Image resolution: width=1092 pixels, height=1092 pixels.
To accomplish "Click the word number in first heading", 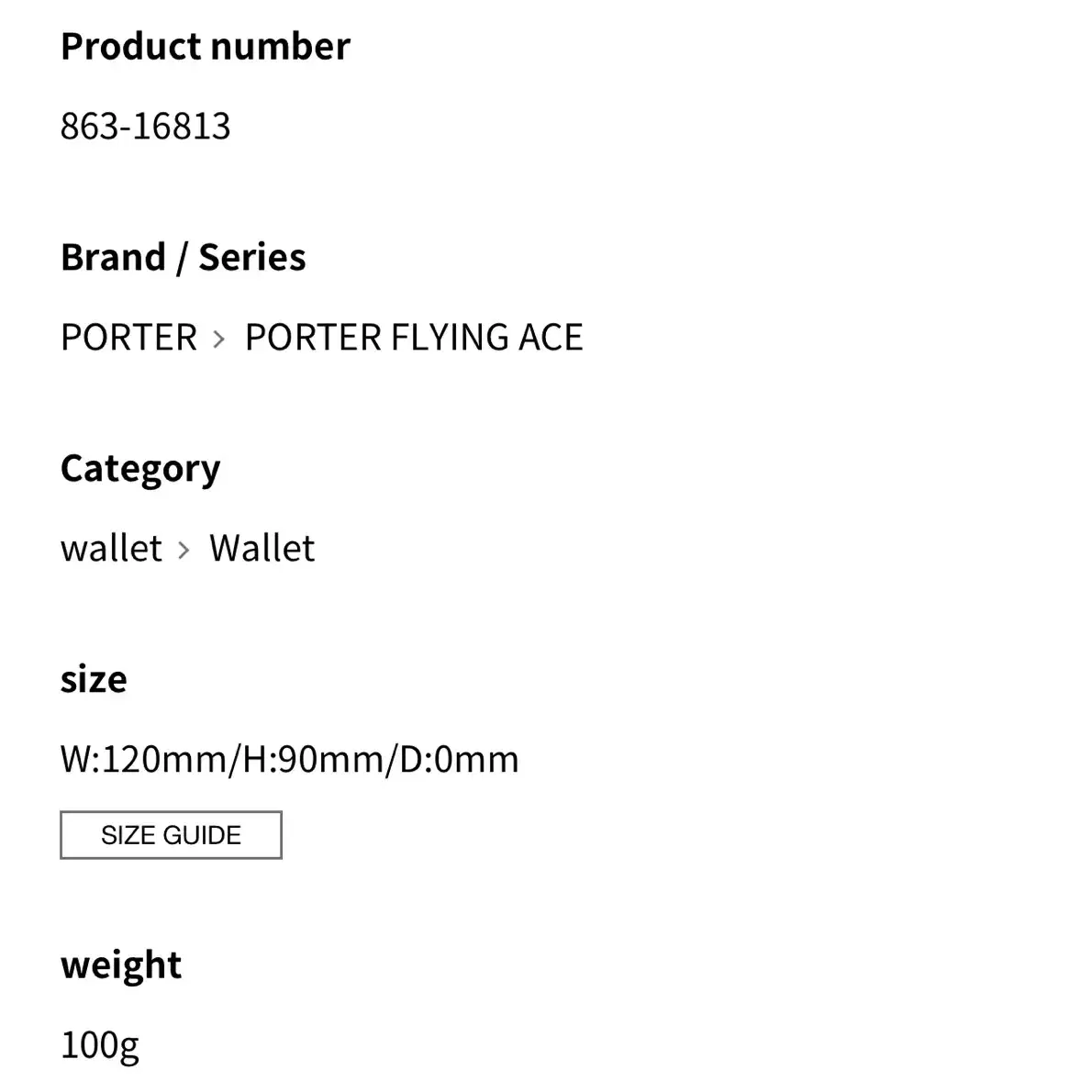I will click(x=280, y=46).
